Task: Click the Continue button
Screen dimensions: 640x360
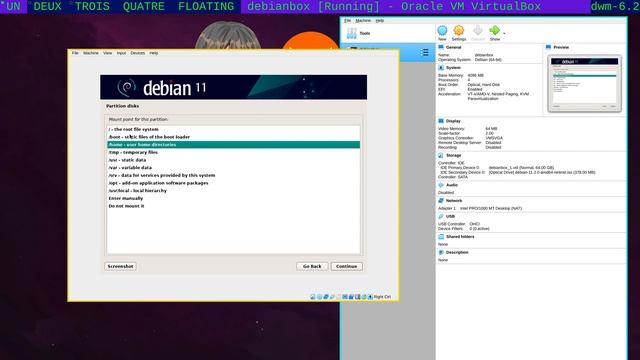Action: [347, 266]
